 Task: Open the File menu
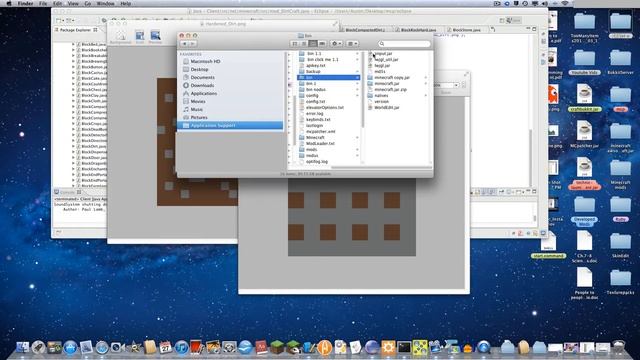(x=43, y=3)
